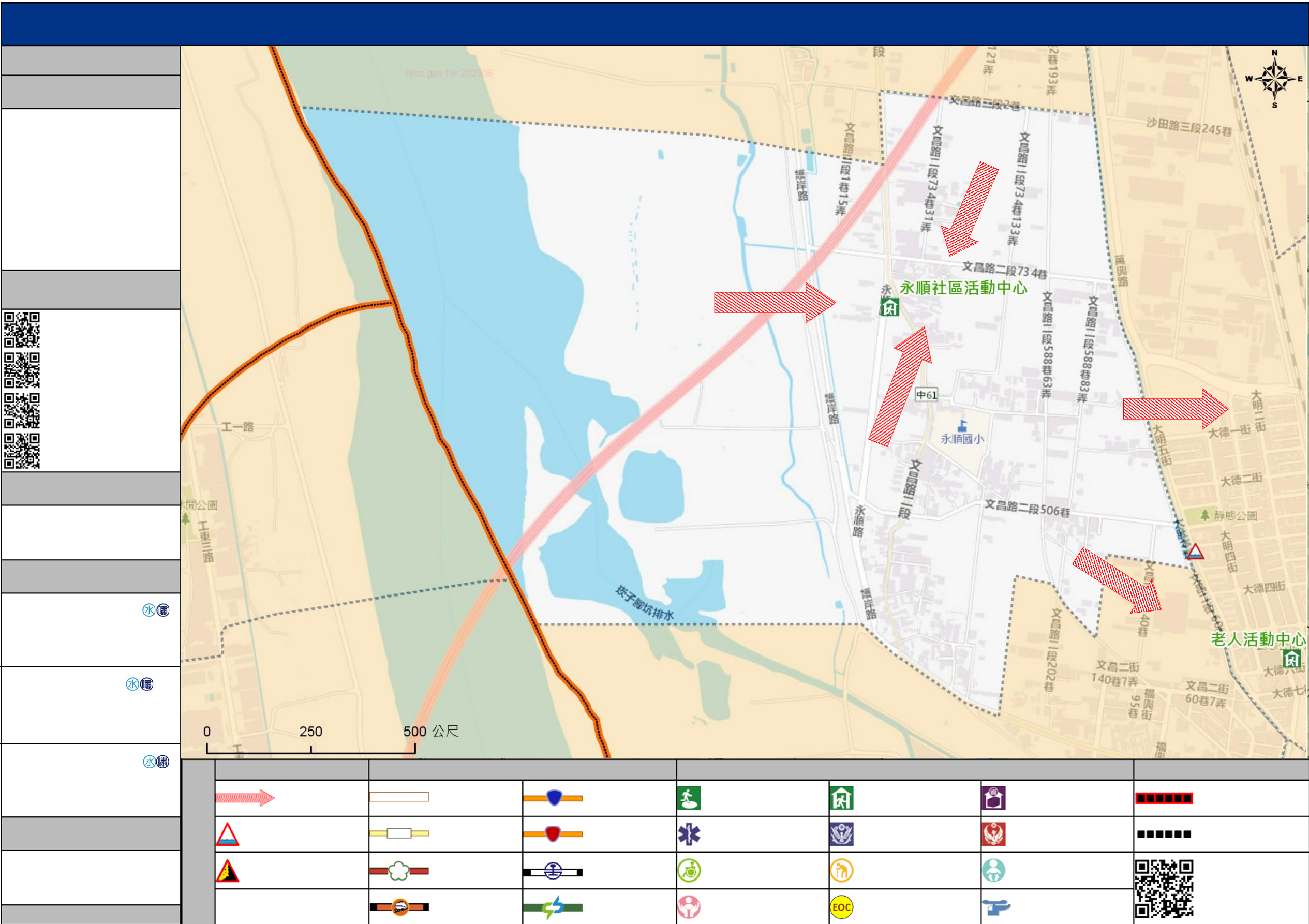Image resolution: width=1309 pixels, height=924 pixels.
Task: Click the 永順國小 label
Action: point(962,439)
